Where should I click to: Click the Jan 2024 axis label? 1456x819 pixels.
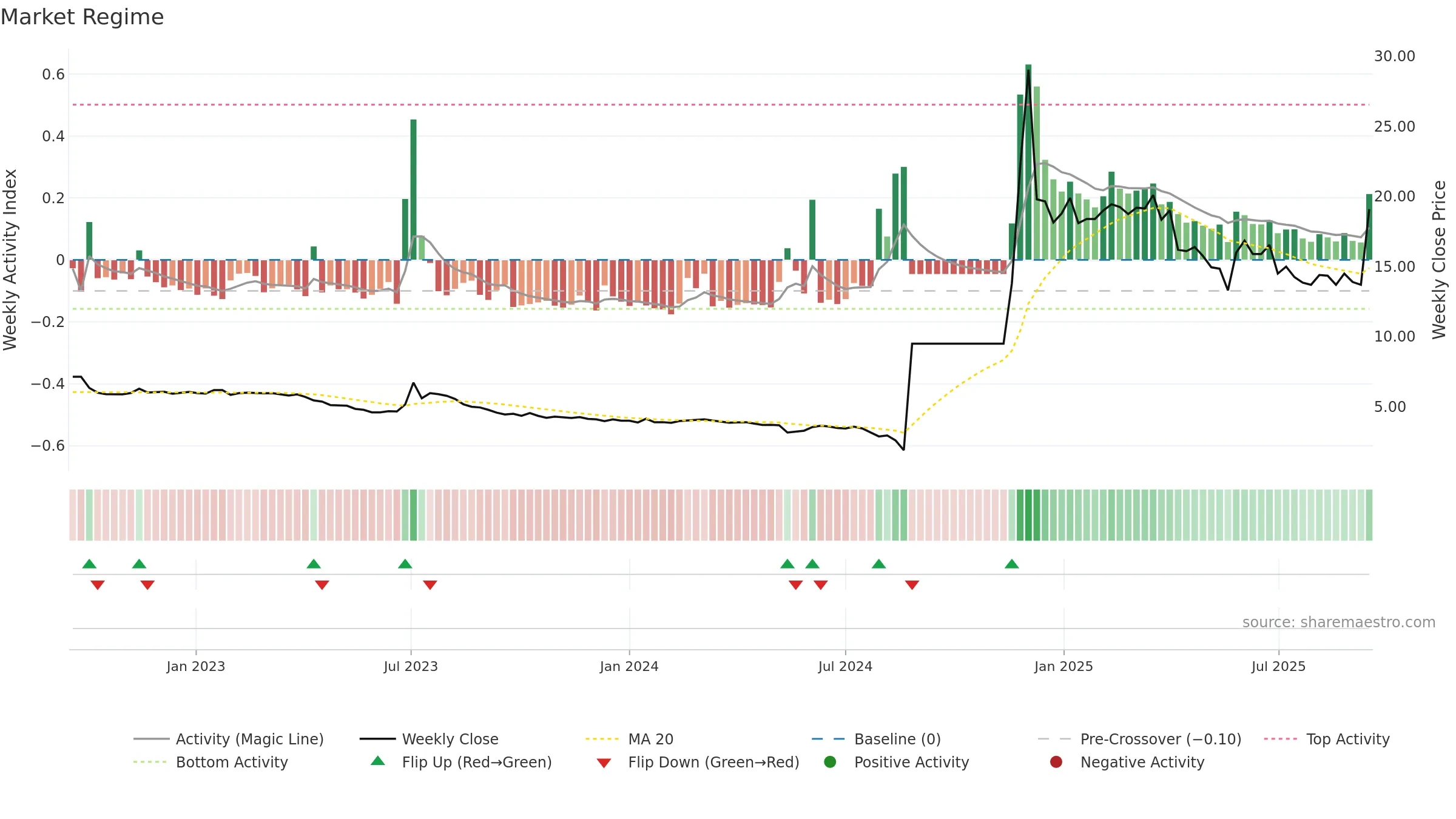[x=629, y=666]
